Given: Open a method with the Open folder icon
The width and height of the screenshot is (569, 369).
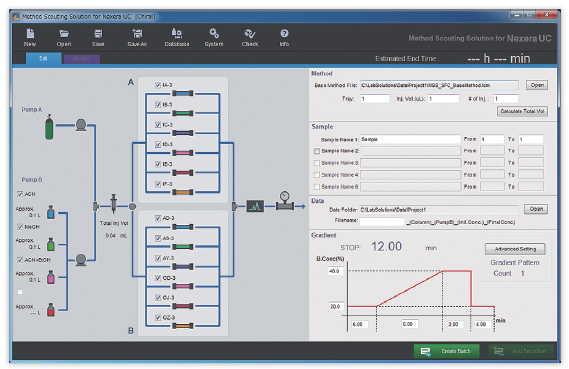Looking at the screenshot, I should click(64, 34).
